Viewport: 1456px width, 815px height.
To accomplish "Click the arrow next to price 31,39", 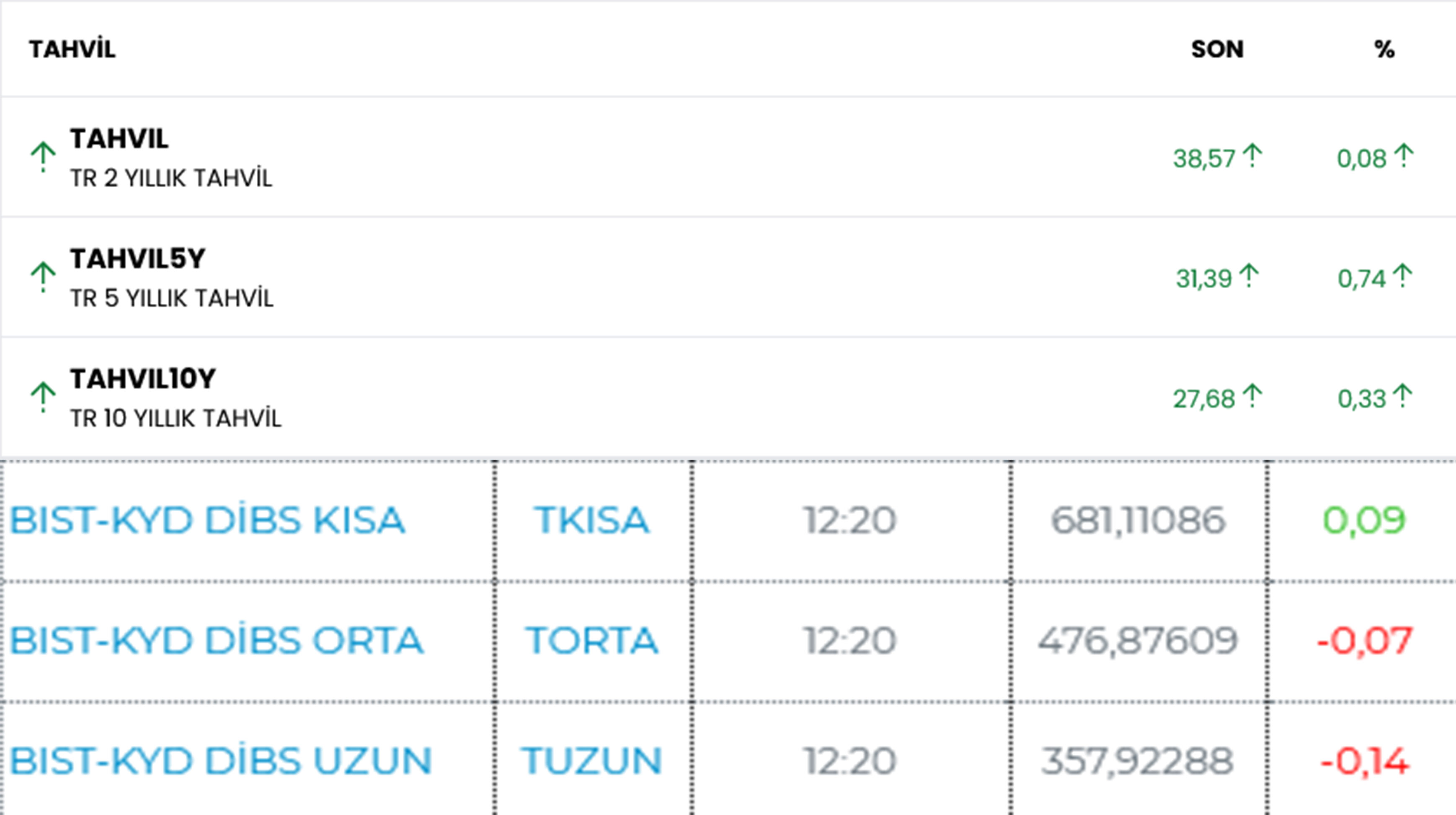I will pos(1249,276).
